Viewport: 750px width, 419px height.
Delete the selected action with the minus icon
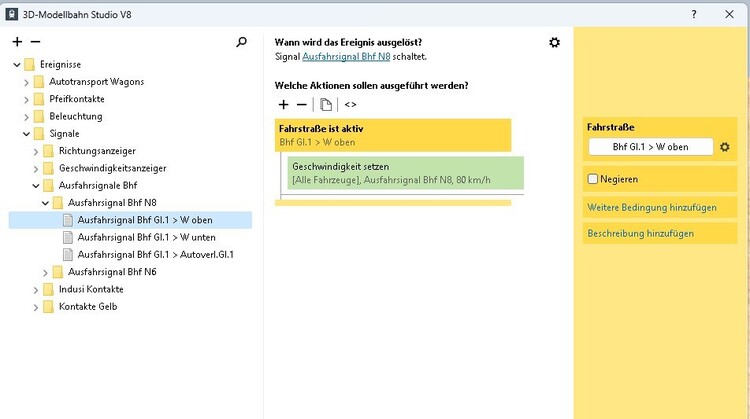pos(302,104)
